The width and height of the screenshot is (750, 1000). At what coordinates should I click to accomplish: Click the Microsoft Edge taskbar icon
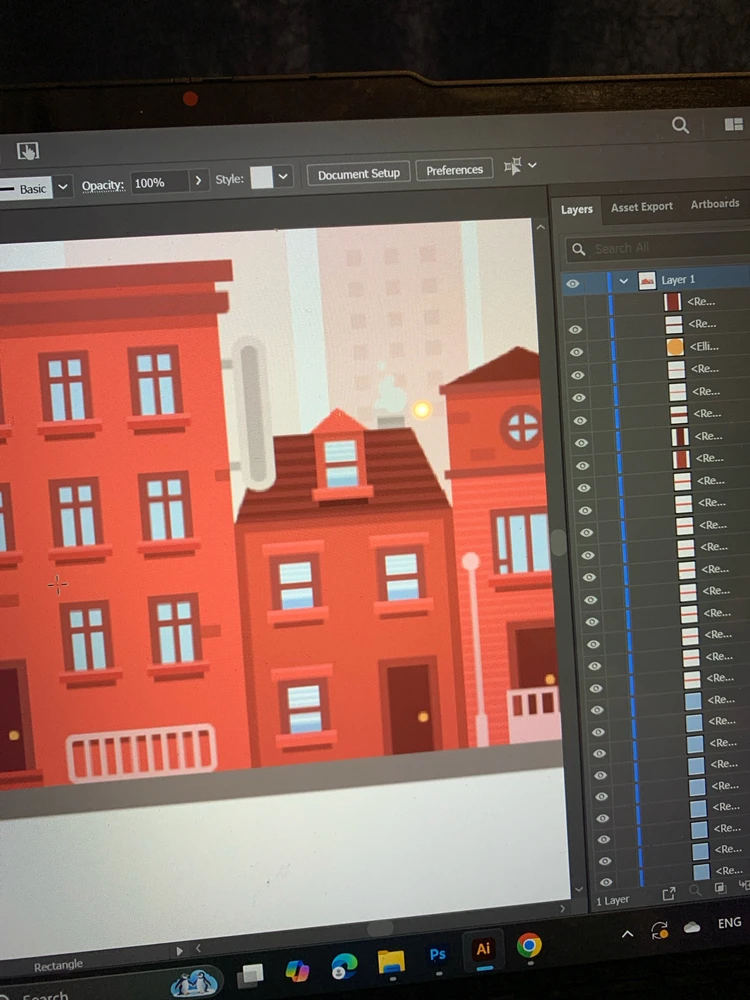tap(344, 963)
